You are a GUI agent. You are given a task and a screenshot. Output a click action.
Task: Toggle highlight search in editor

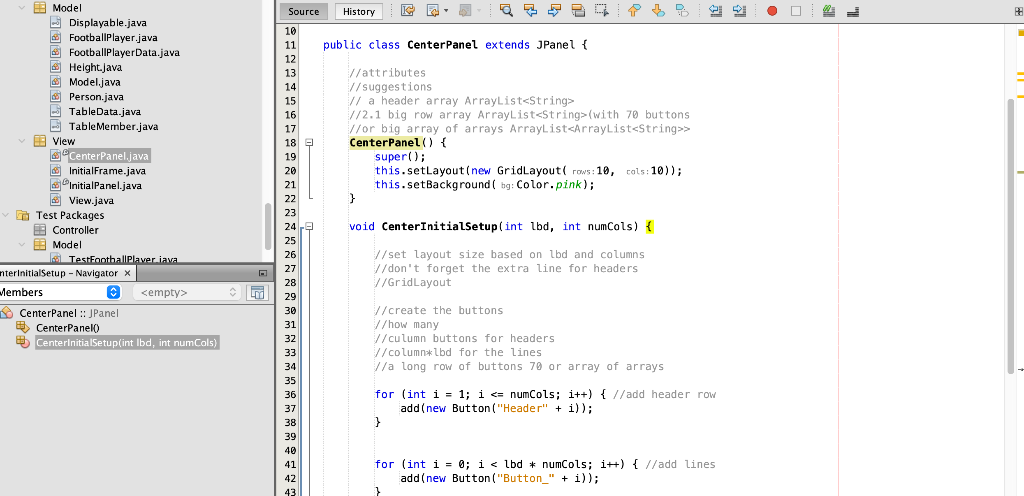[x=578, y=11]
